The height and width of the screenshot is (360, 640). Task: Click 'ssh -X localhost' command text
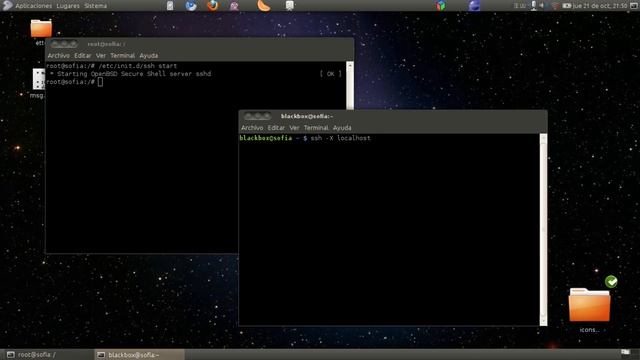340,138
